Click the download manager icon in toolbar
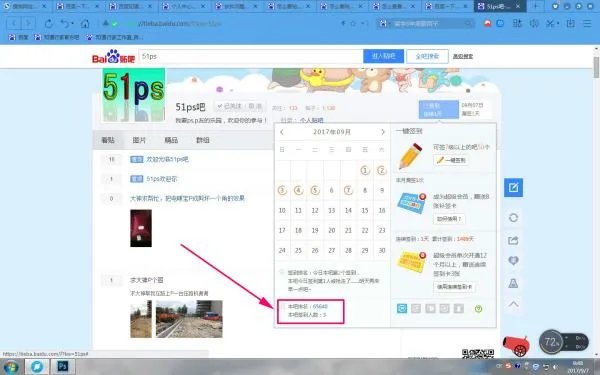The width and height of the screenshot is (600, 375). tap(571, 24)
